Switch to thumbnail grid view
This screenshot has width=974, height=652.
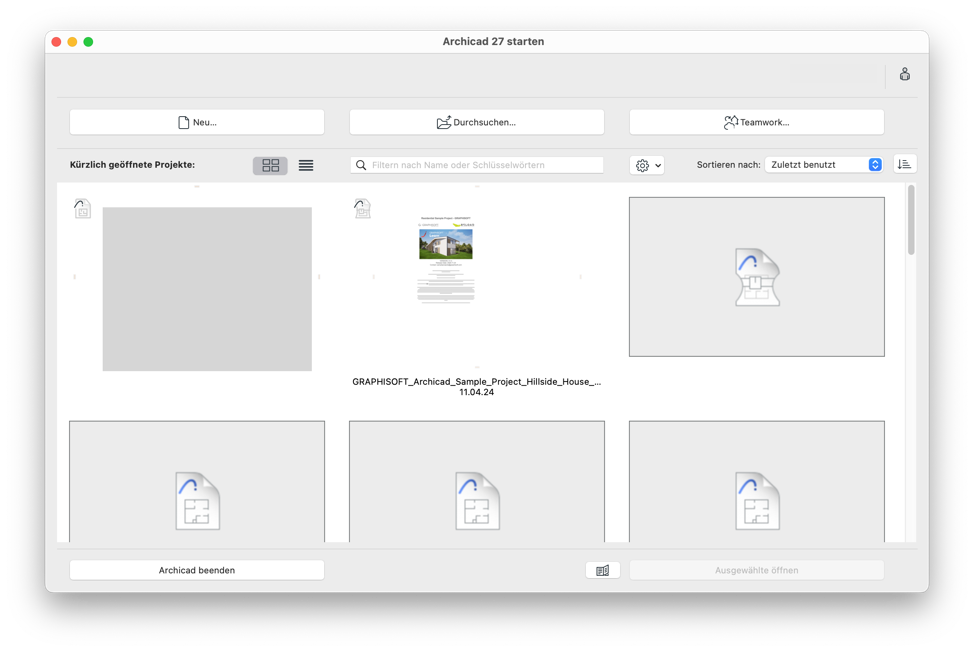pyautogui.click(x=270, y=165)
